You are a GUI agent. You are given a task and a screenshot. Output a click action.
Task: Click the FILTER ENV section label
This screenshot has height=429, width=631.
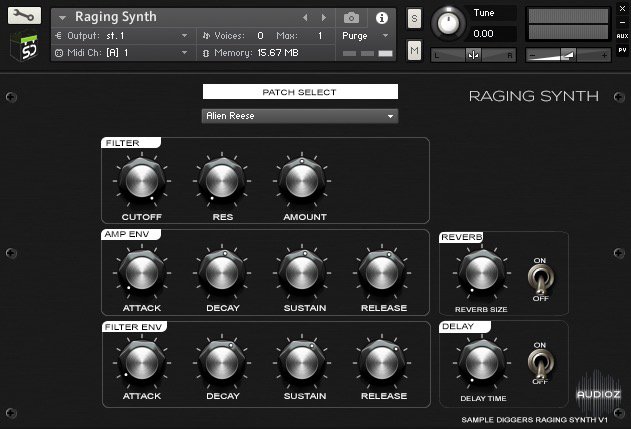(x=133, y=327)
